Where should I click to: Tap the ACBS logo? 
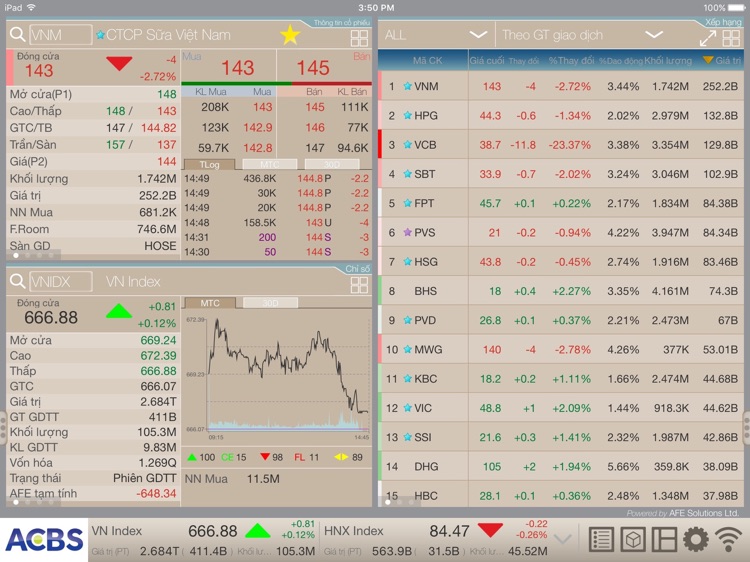[44, 540]
